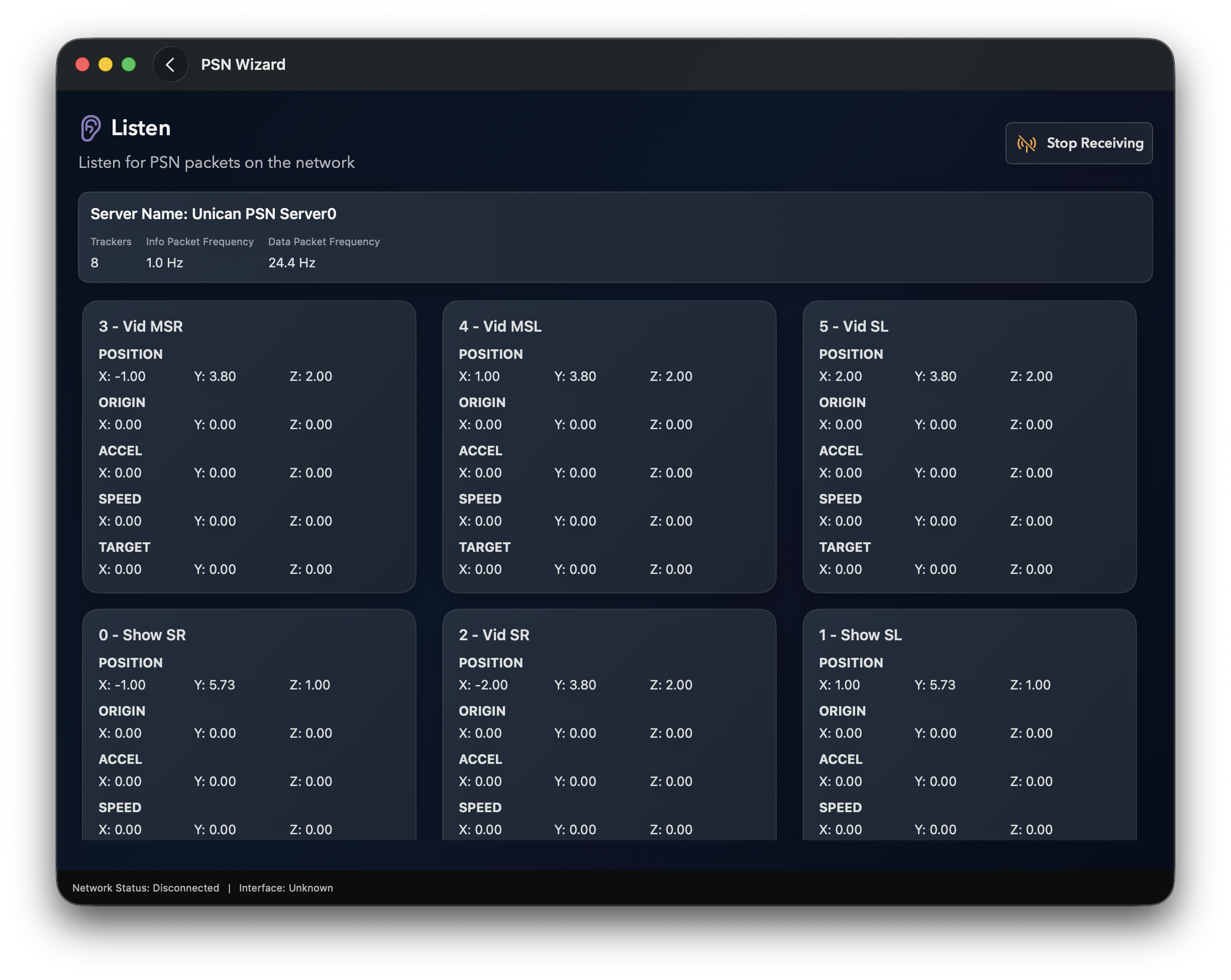
Task: Select the 2 - Vid SR tracker card title
Action: coord(494,634)
